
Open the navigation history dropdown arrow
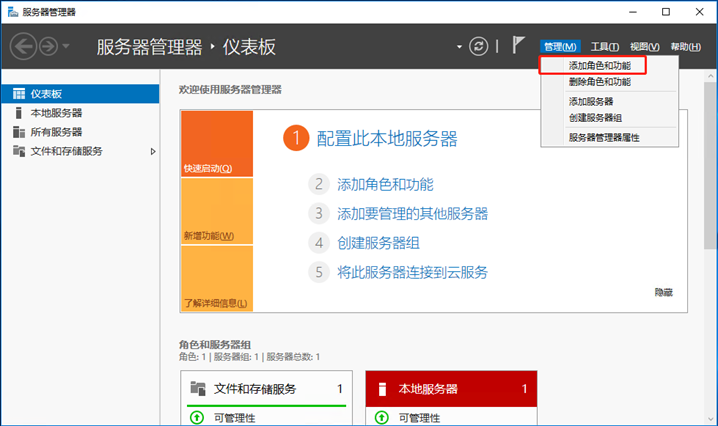[x=67, y=47]
